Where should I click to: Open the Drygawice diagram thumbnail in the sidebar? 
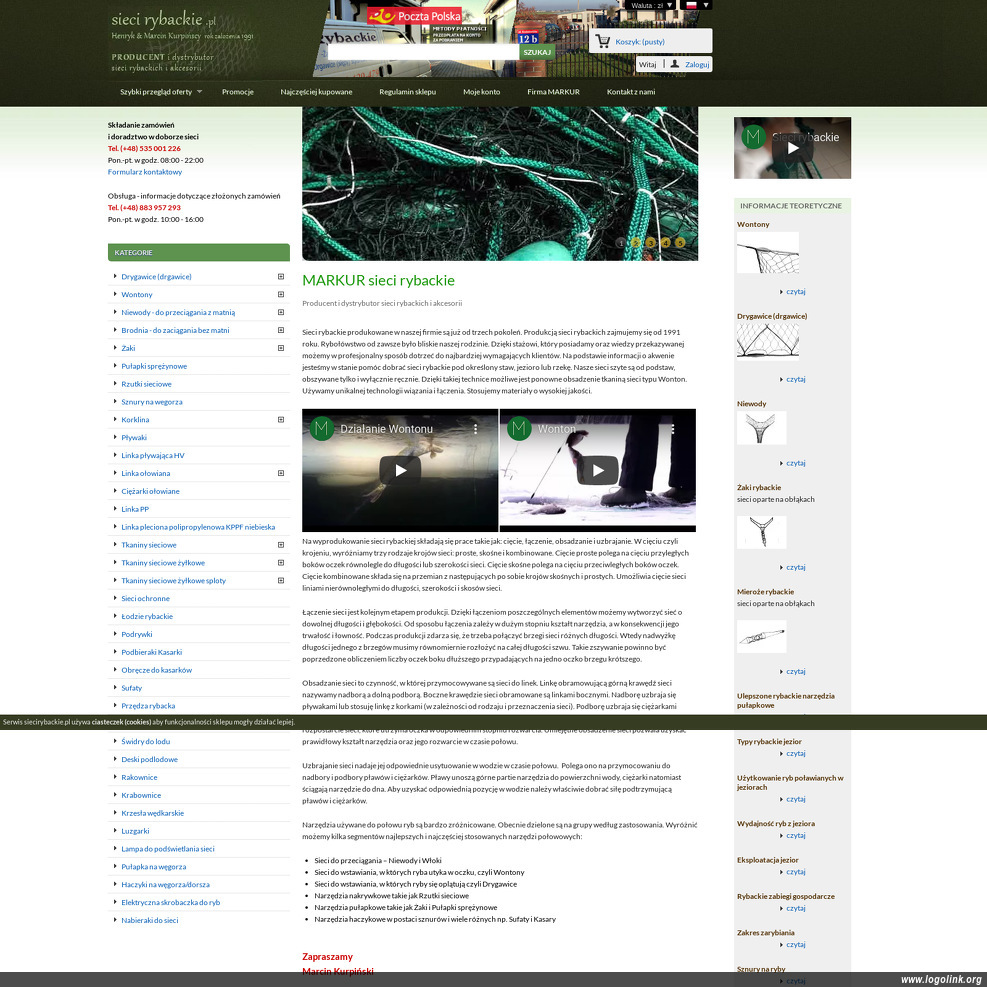(x=768, y=341)
